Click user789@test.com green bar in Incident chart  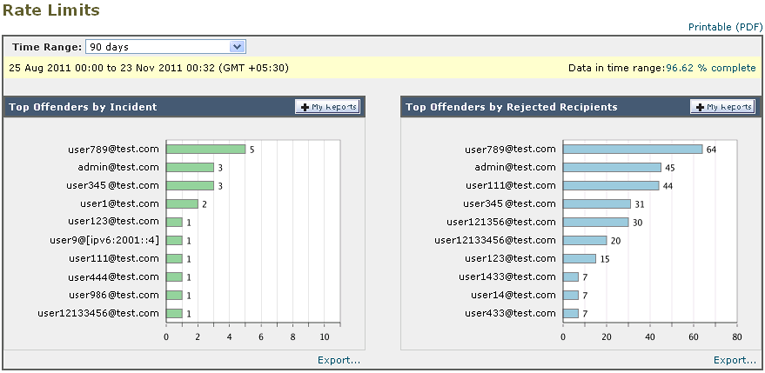coord(205,149)
